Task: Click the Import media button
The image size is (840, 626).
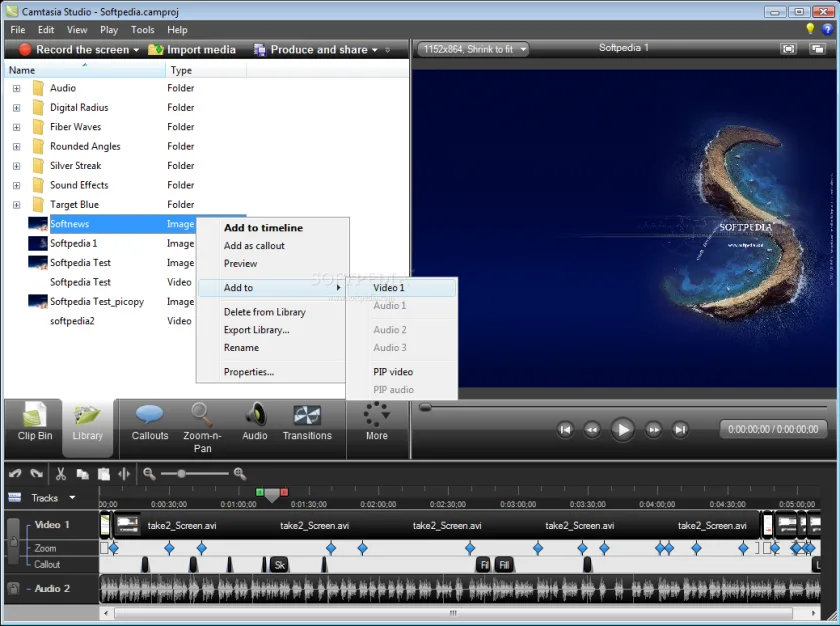Action: click(192, 50)
